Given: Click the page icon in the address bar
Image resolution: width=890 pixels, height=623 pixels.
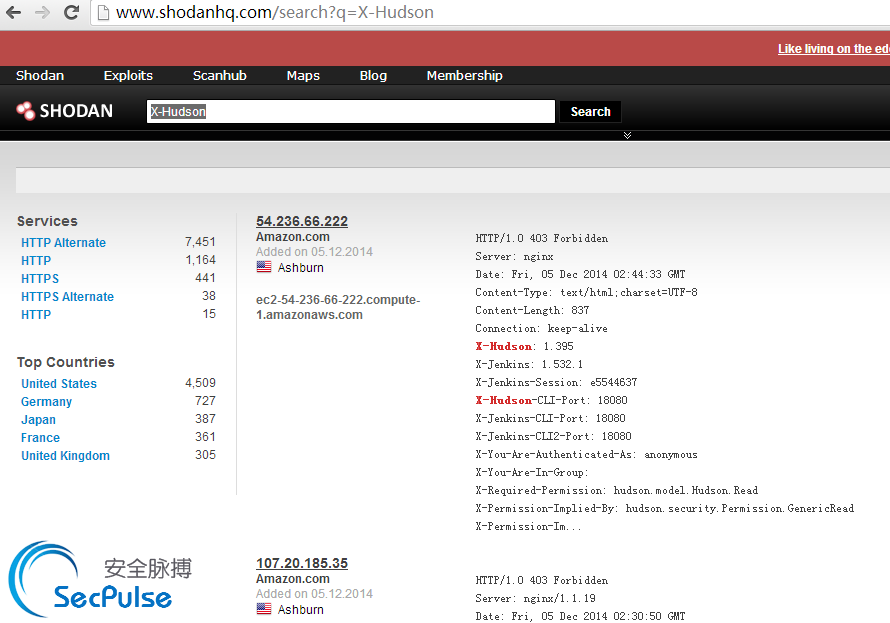Looking at the screenshot, I should [x=103, y=12].
